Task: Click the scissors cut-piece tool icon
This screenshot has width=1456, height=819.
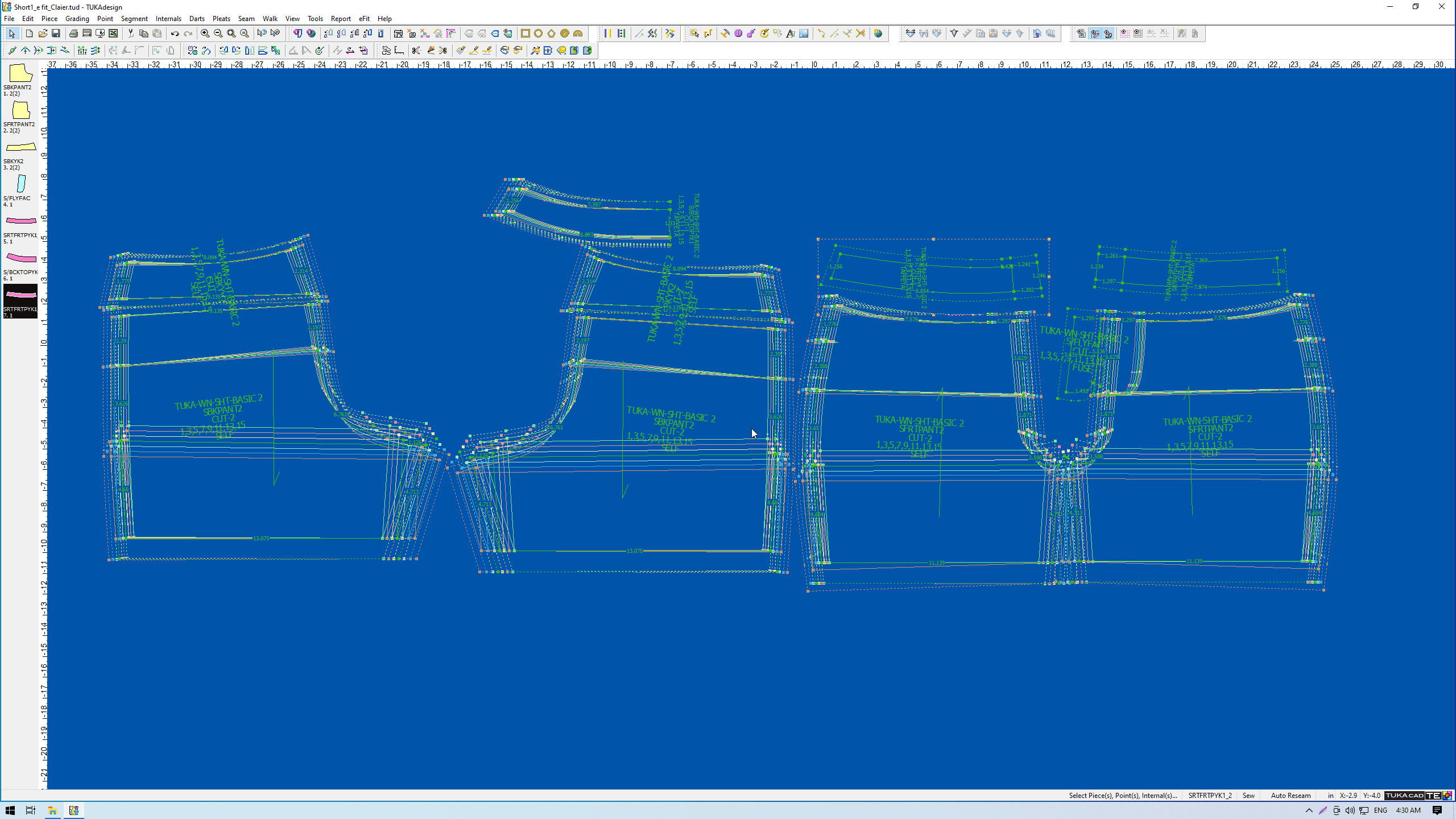Action: 416,51
